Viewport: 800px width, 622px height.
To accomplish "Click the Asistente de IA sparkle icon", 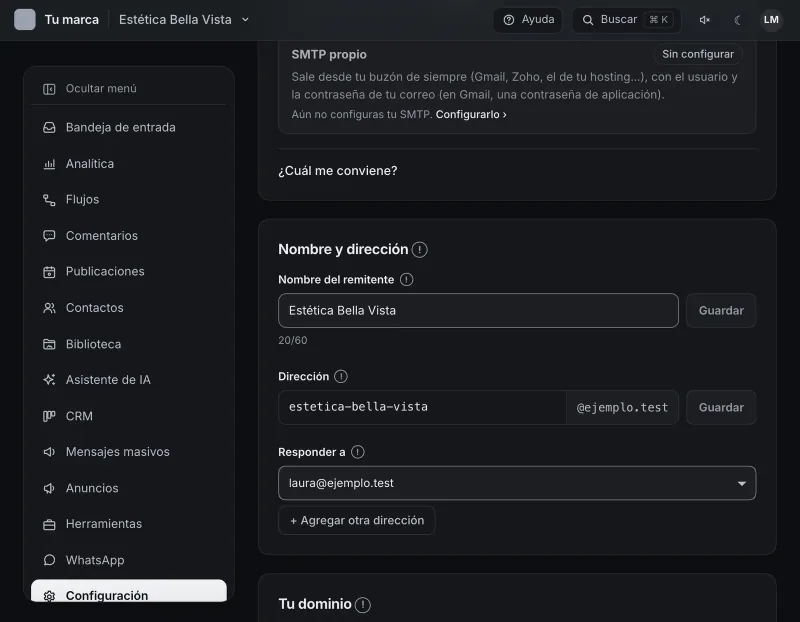I will point(49,380).
